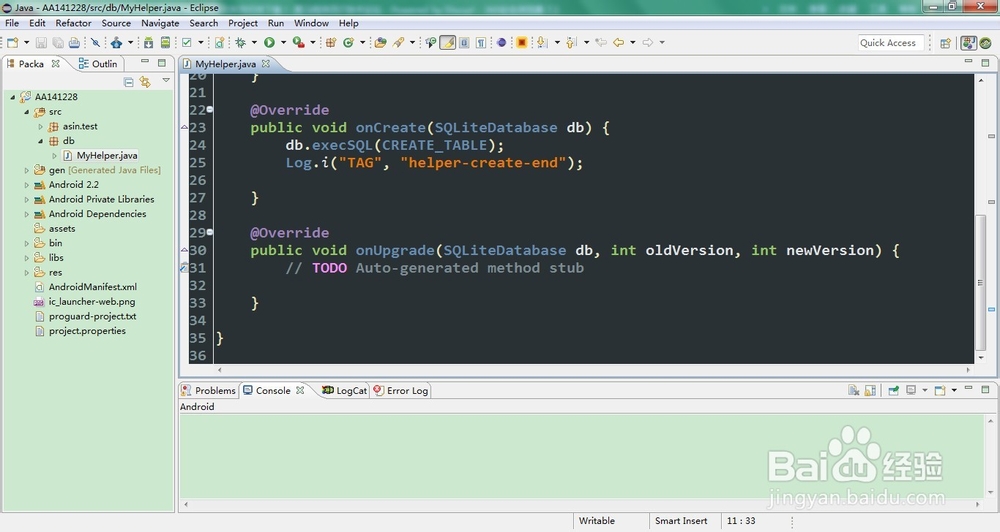This screenshot has height=532, width=1000.
Task: Toggle Console Scroll Lock icon
Action: coord(870,390)
